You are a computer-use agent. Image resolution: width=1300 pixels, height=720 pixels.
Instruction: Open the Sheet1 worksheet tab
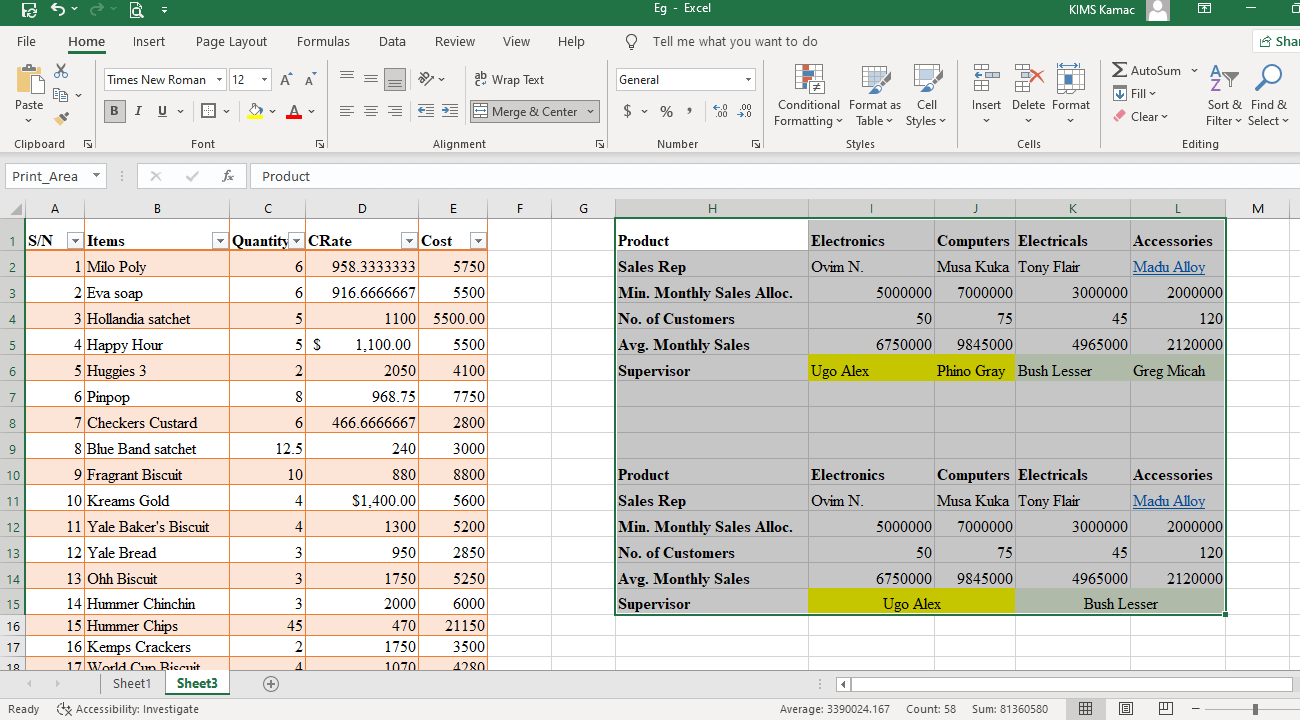point(131,683)
